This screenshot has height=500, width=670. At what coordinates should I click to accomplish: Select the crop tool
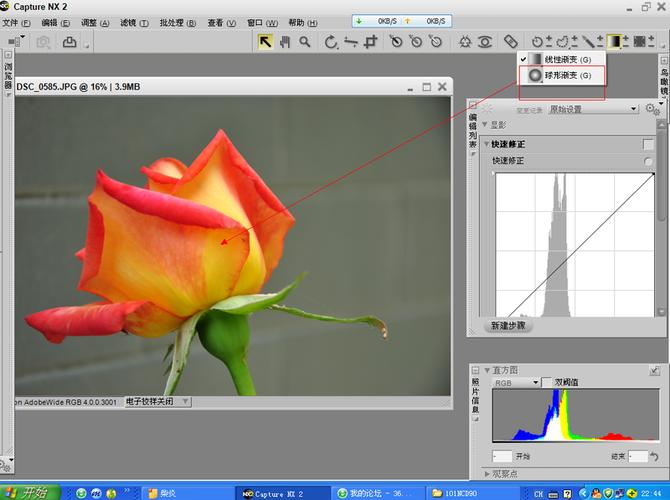click(371, 41)
